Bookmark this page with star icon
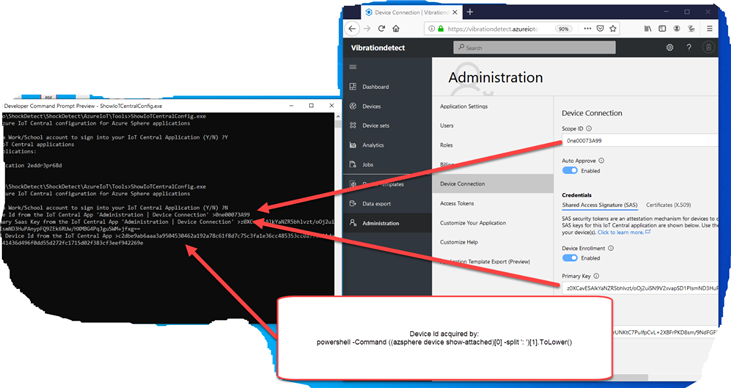731x388 pixels. 613,28
